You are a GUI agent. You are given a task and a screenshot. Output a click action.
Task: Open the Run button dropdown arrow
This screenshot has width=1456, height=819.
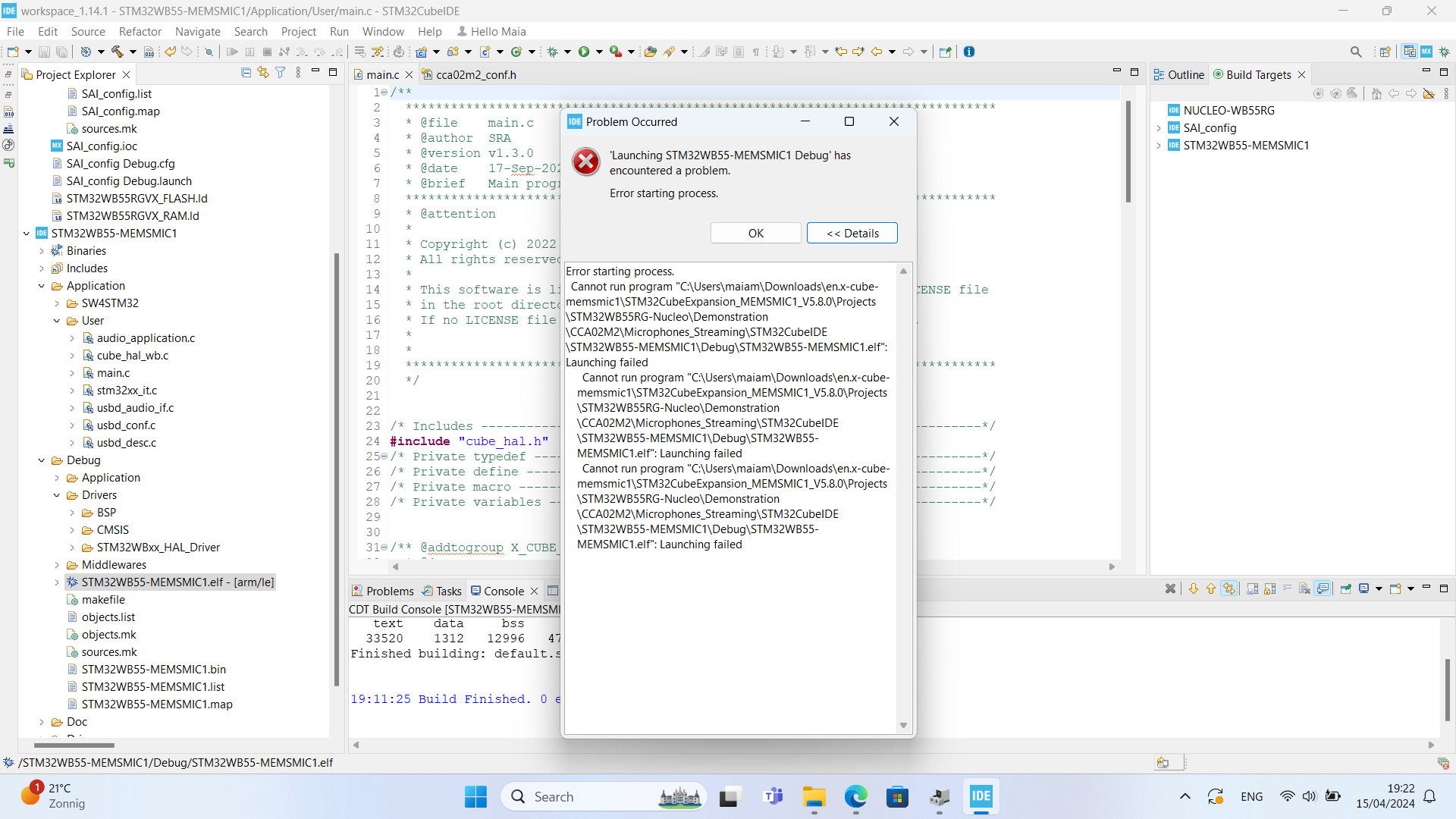[x=599, y=52]
